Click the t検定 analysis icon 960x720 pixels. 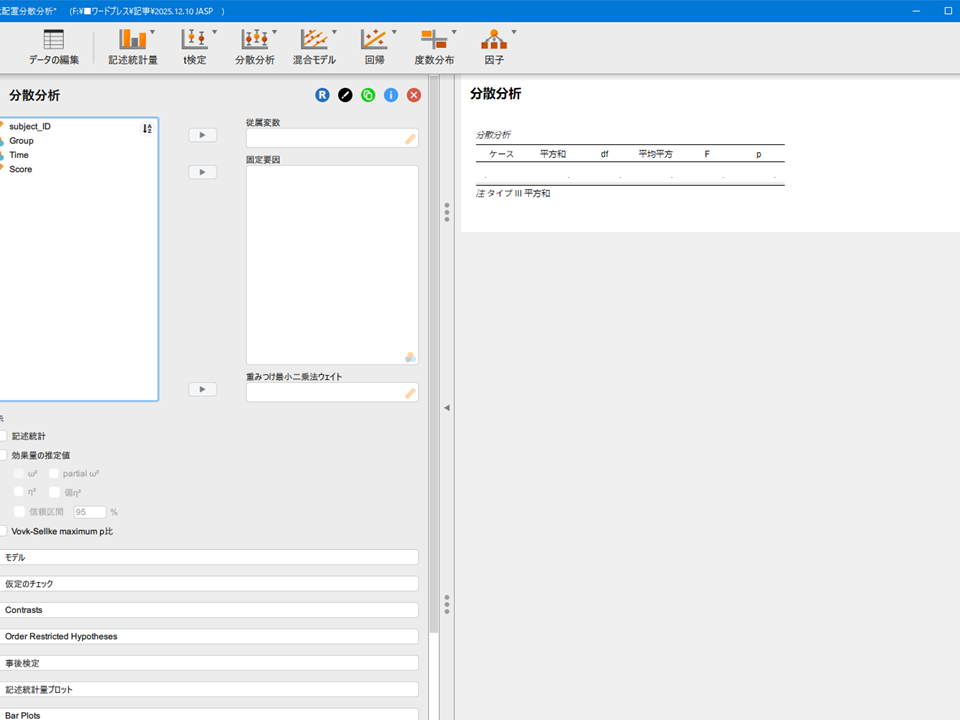click(x=195, y=47)
